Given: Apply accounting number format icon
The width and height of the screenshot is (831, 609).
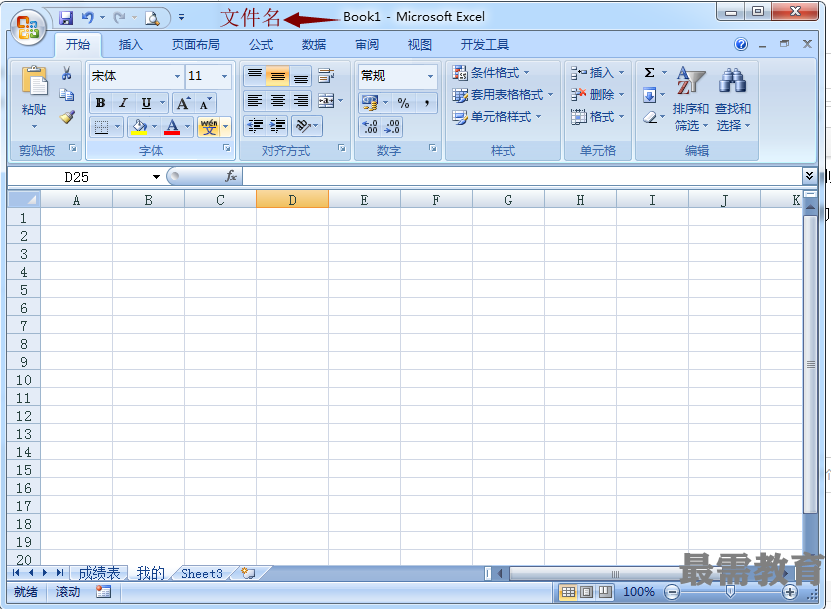Looking at the screenshot, I should [370, 103].
